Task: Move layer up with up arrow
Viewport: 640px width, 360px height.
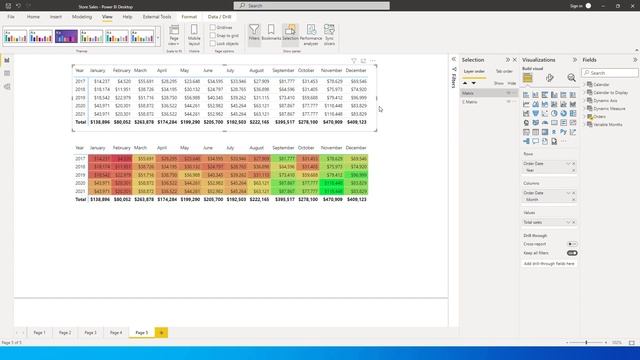Action: click(465, 83)
